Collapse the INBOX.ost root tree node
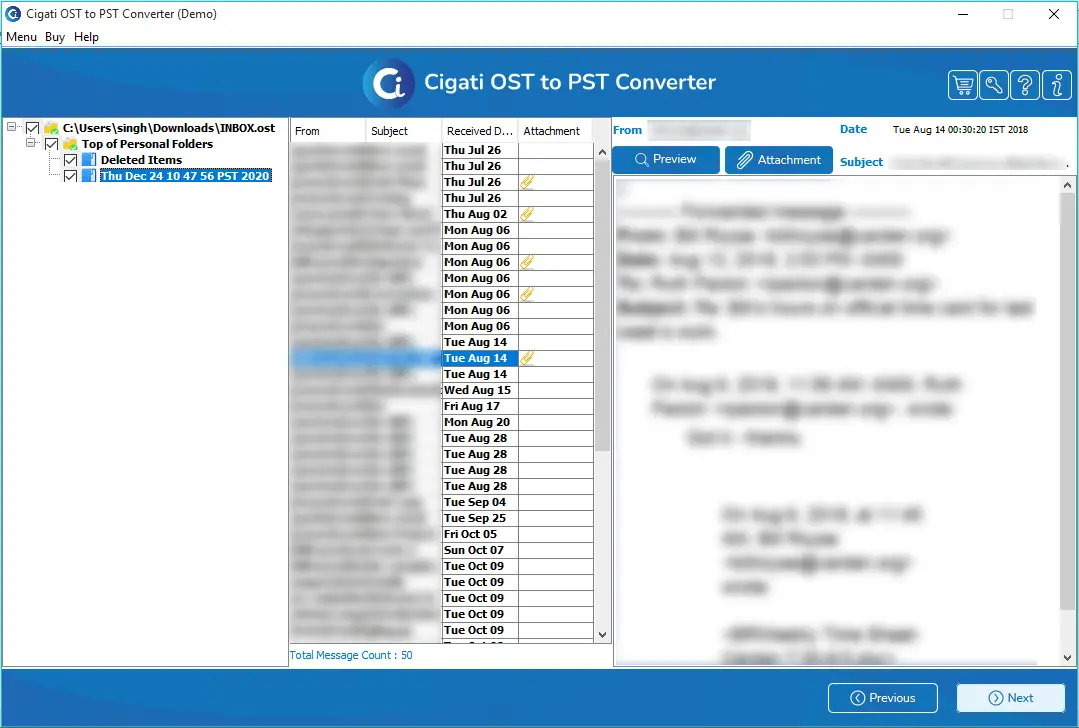Image resolution: width=1079 pixels, height=728 pixels. point(12,127)
